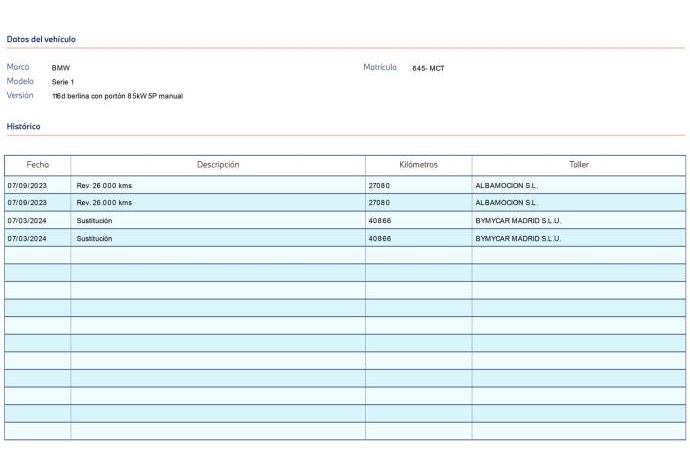Click the "Marca" field label

pyautogui.click(x=19, y=67)
